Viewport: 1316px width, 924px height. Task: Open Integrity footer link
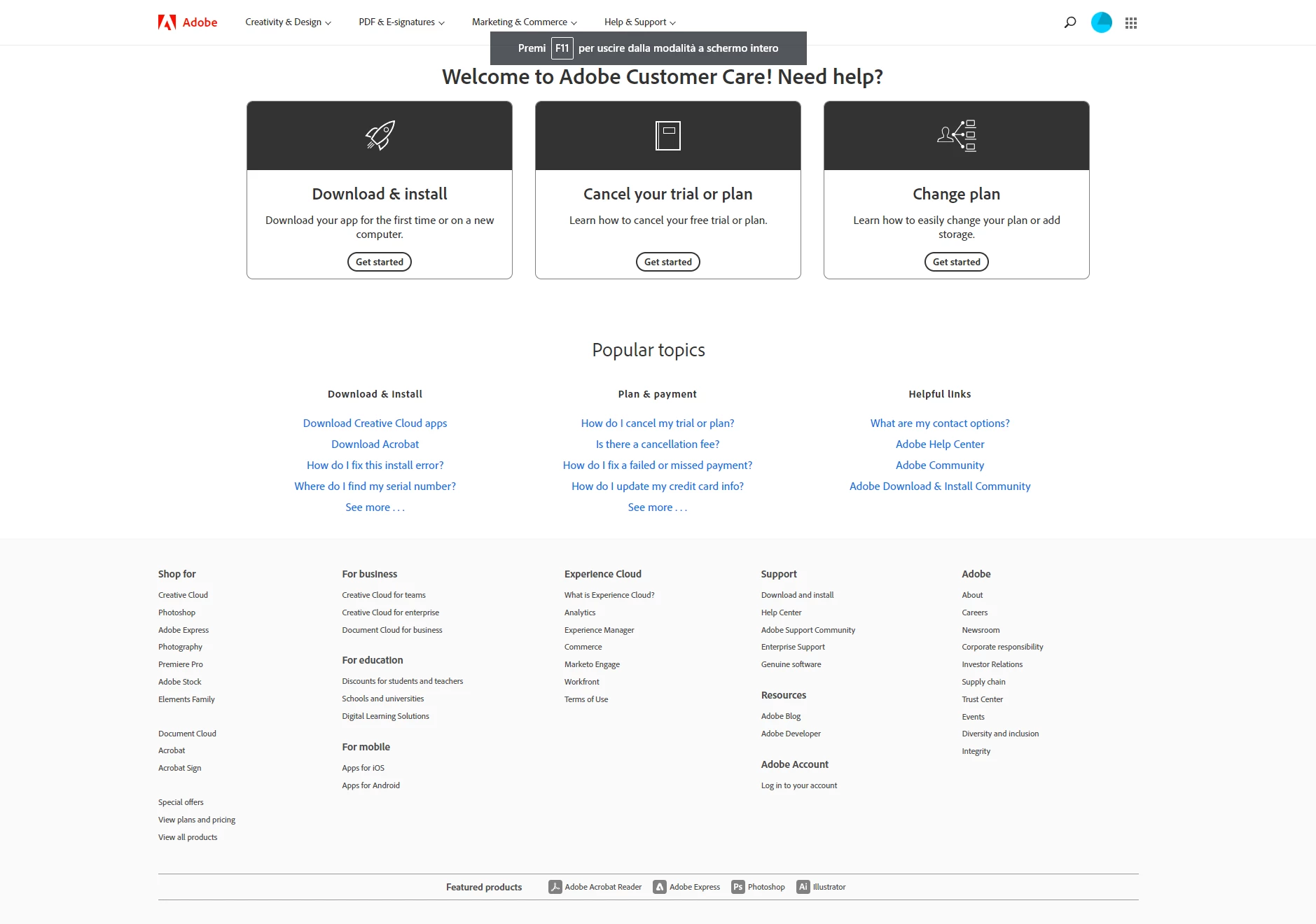coord(976,751)
